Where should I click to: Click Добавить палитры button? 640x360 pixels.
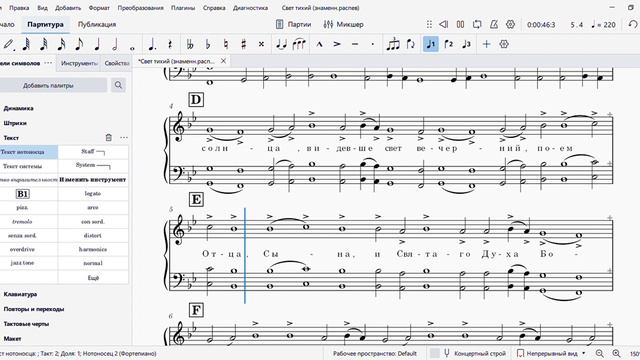point(48,85)
